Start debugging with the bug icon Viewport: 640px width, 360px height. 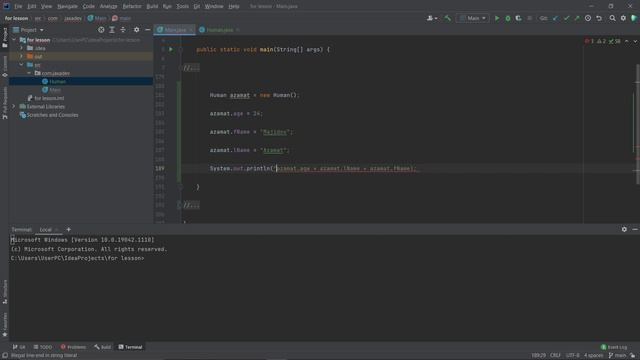[x=508, y=18]
